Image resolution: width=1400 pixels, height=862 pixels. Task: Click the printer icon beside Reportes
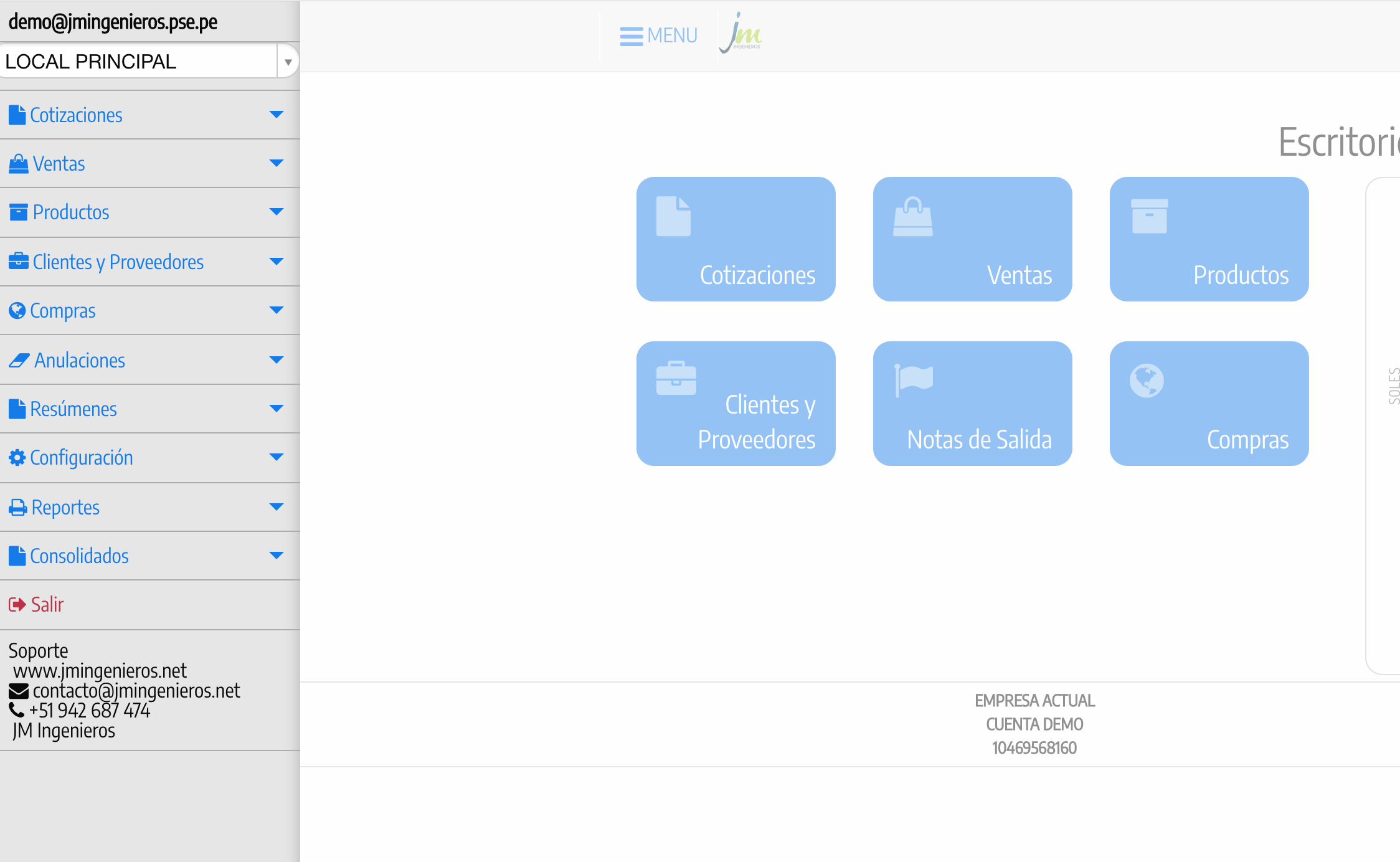pyautogui.click(x=17, y=508)
